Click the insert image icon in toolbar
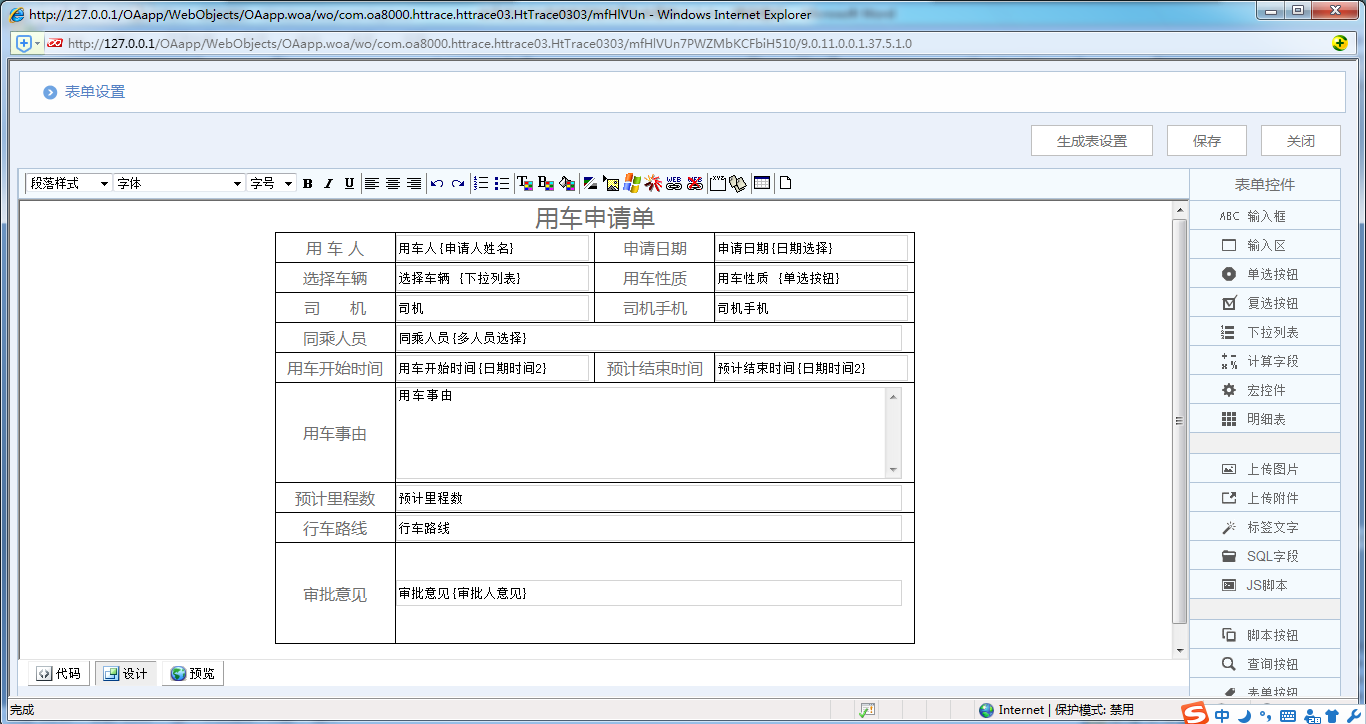1366x724 pixels. 611,183
